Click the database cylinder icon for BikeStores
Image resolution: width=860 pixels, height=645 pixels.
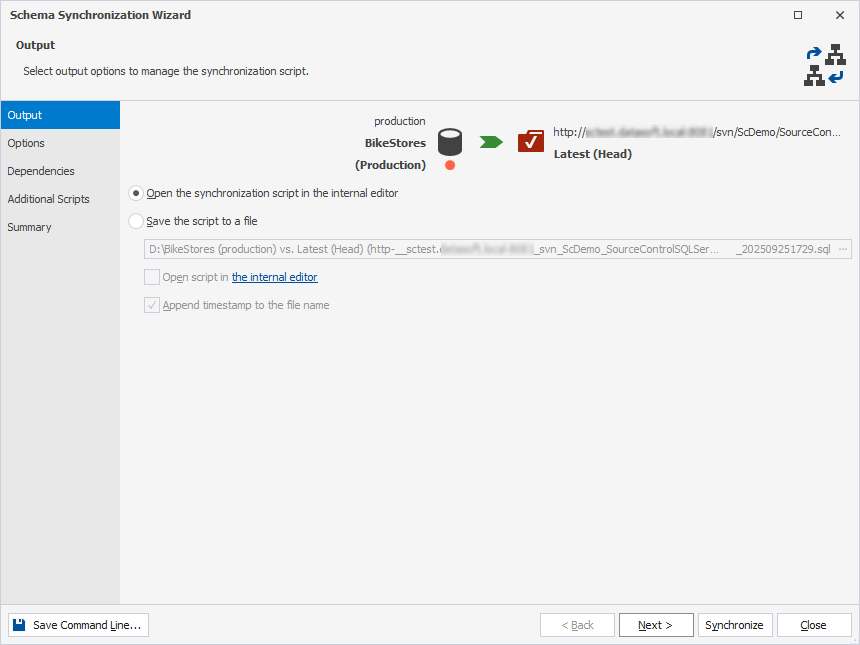pyautogui.click(x=450, y=142)
